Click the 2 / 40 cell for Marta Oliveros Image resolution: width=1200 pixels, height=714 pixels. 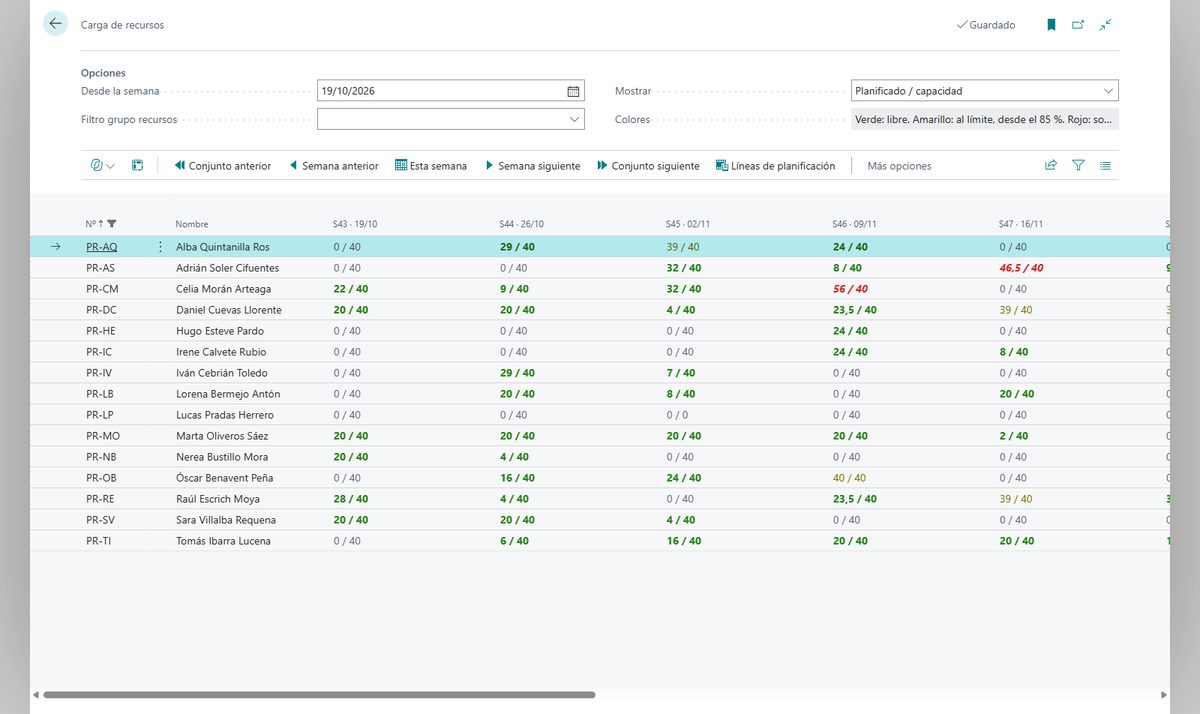point(1014,436)
